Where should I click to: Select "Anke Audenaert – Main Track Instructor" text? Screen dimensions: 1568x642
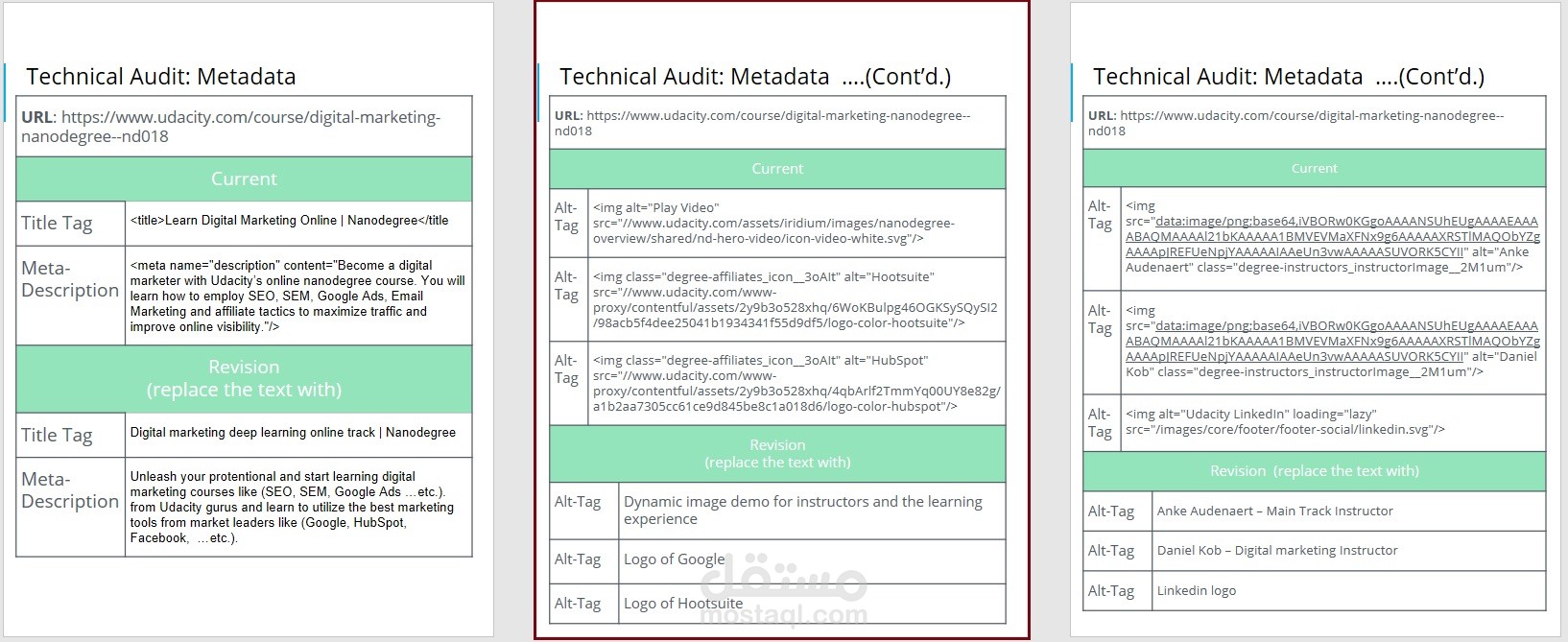pyautogui.click(x=1275, y=511)
